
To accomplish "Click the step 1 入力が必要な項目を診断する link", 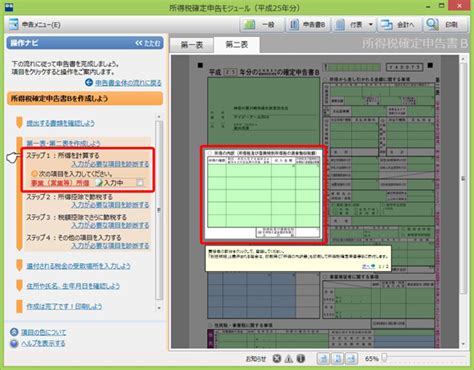I will pos(110,164).
